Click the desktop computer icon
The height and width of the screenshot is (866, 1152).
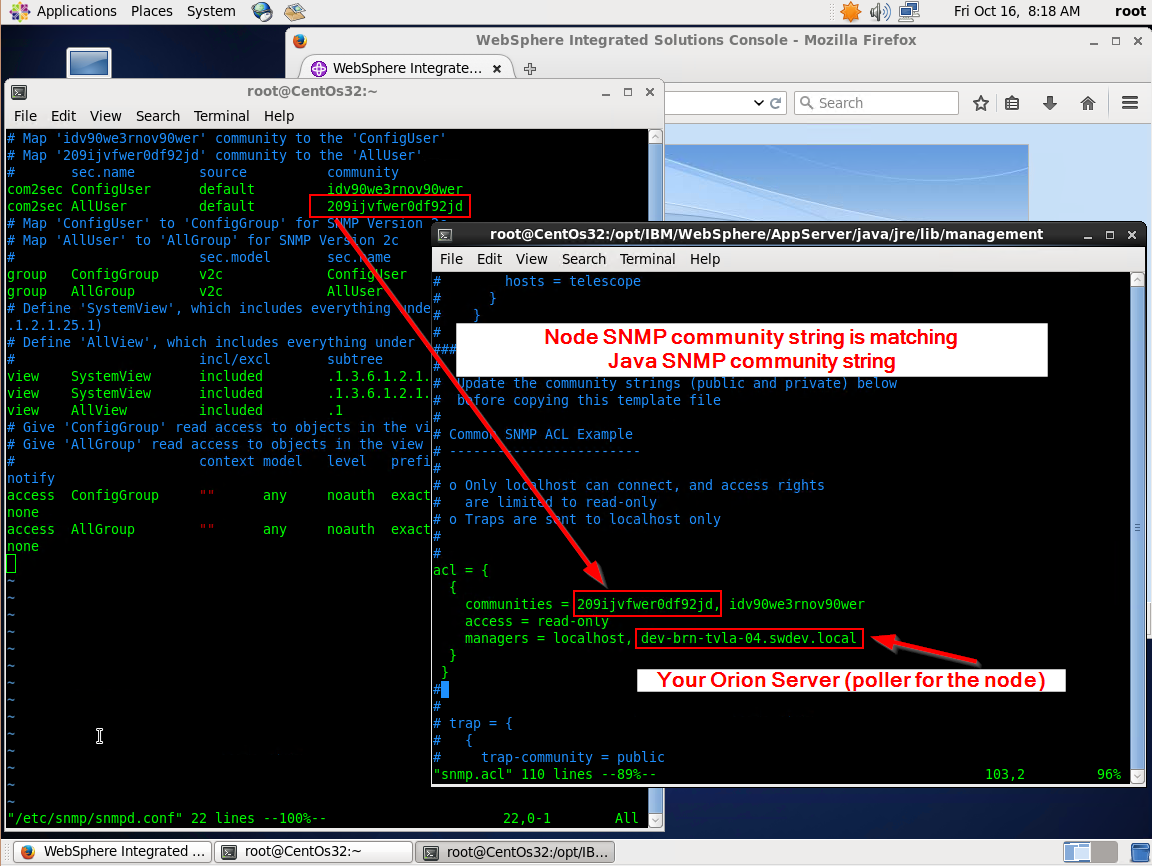click(x=89, y=63)
